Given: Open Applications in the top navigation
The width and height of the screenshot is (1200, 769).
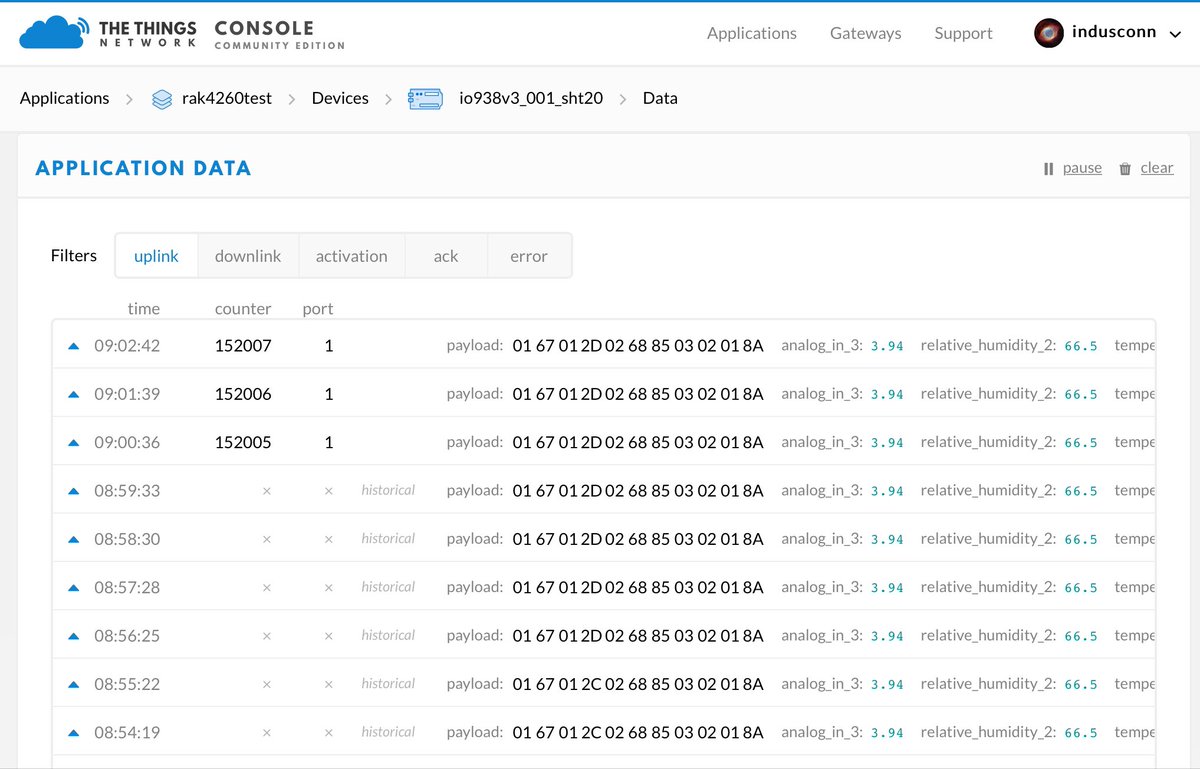Looking at the screenshot, I should (752, 33).
